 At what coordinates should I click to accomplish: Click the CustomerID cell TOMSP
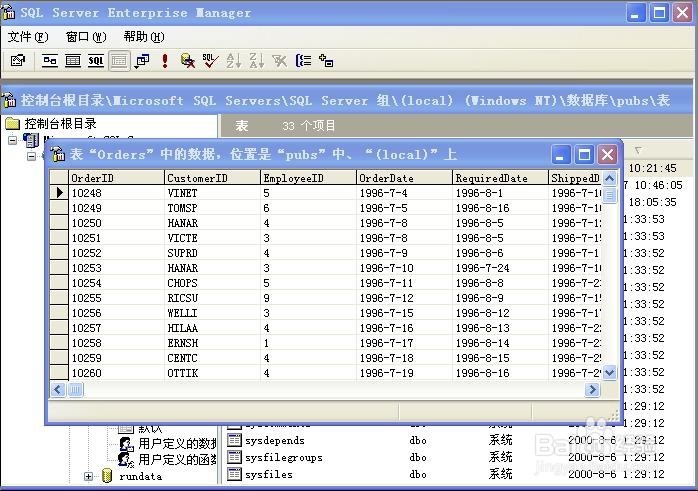pyautogui.click(x=212, y=208)
